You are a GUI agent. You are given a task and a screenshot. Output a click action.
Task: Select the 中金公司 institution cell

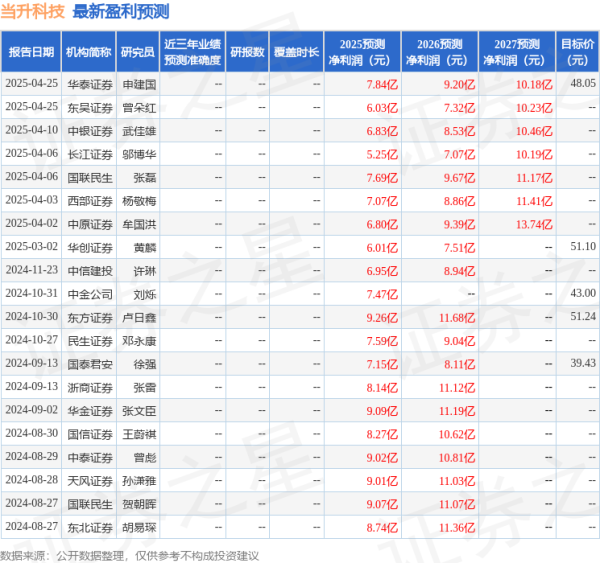(88, 293)
